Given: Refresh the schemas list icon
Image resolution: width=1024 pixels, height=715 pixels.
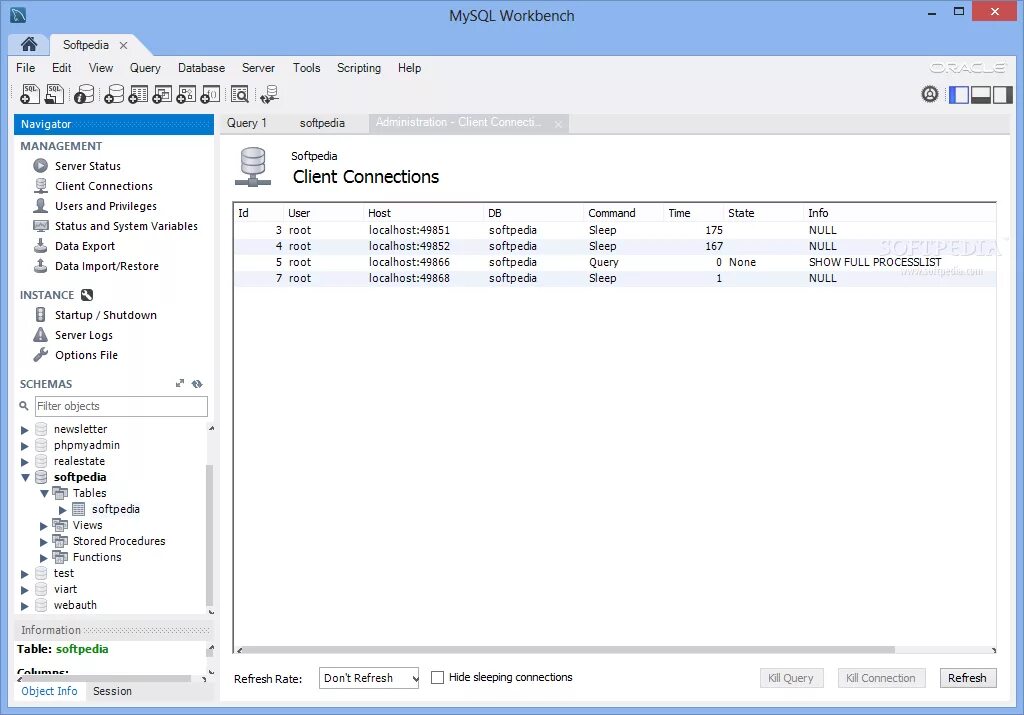Looking at the screenshot, I should pos(197,383).
